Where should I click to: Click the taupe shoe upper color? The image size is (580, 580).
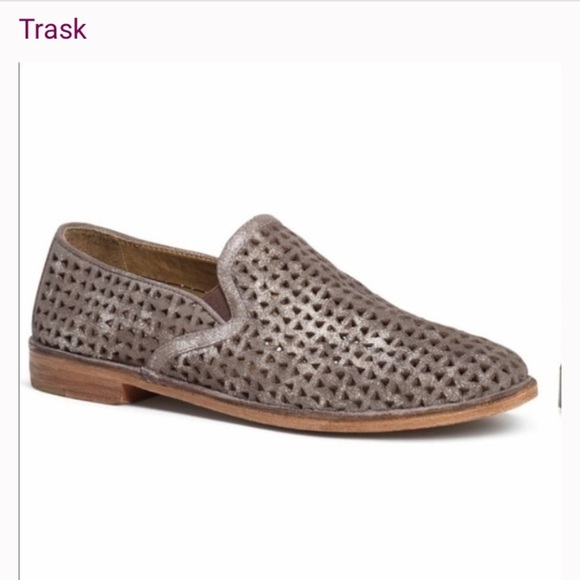(x=333, y=333)
